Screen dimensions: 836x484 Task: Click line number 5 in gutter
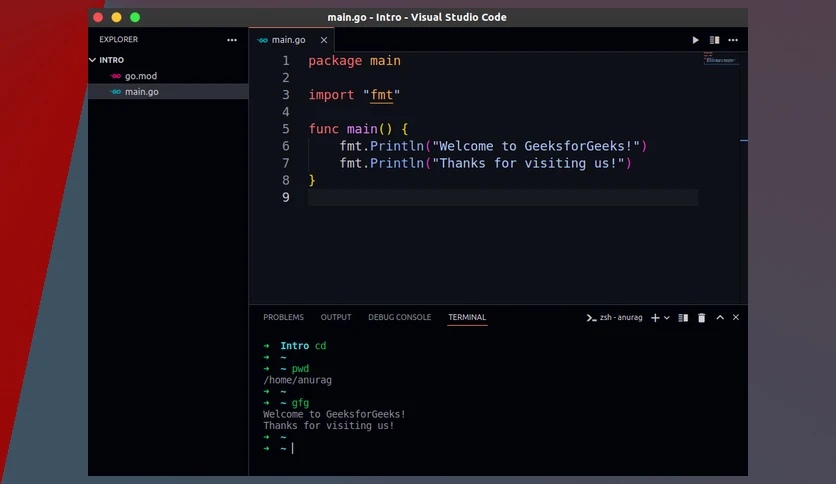(x=286, y=129)
